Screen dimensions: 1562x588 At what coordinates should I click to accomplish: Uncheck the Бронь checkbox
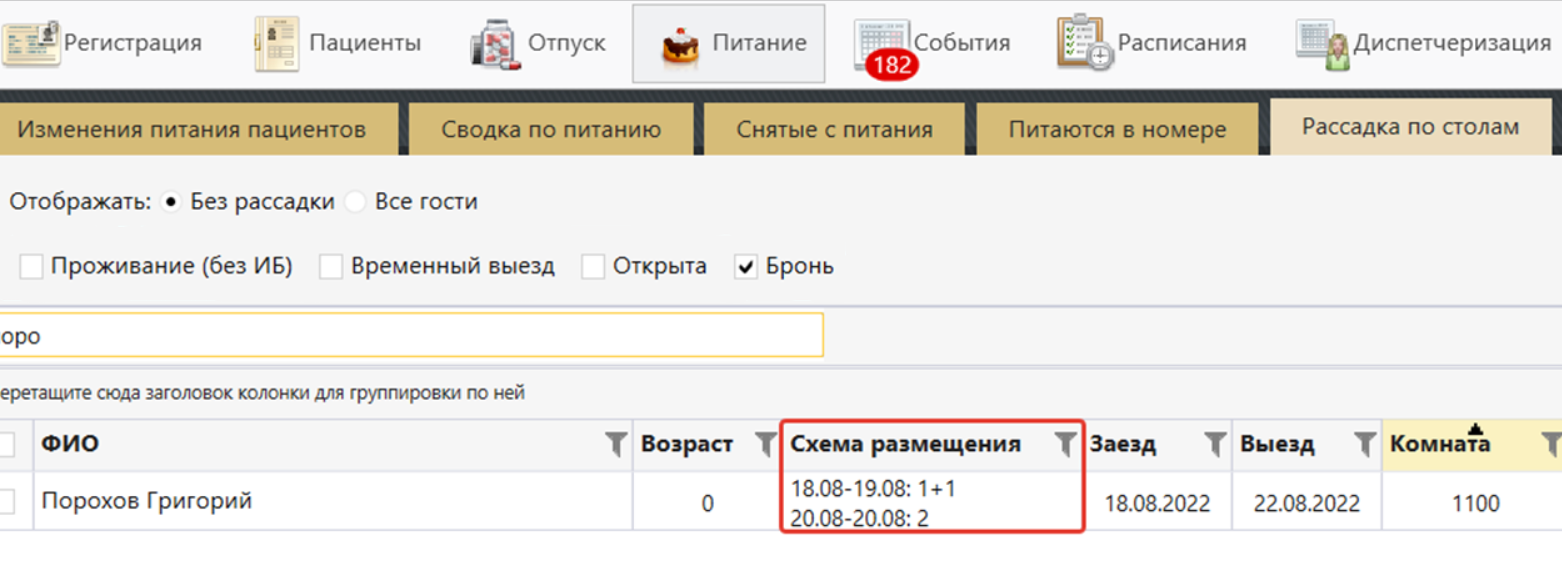746,267
